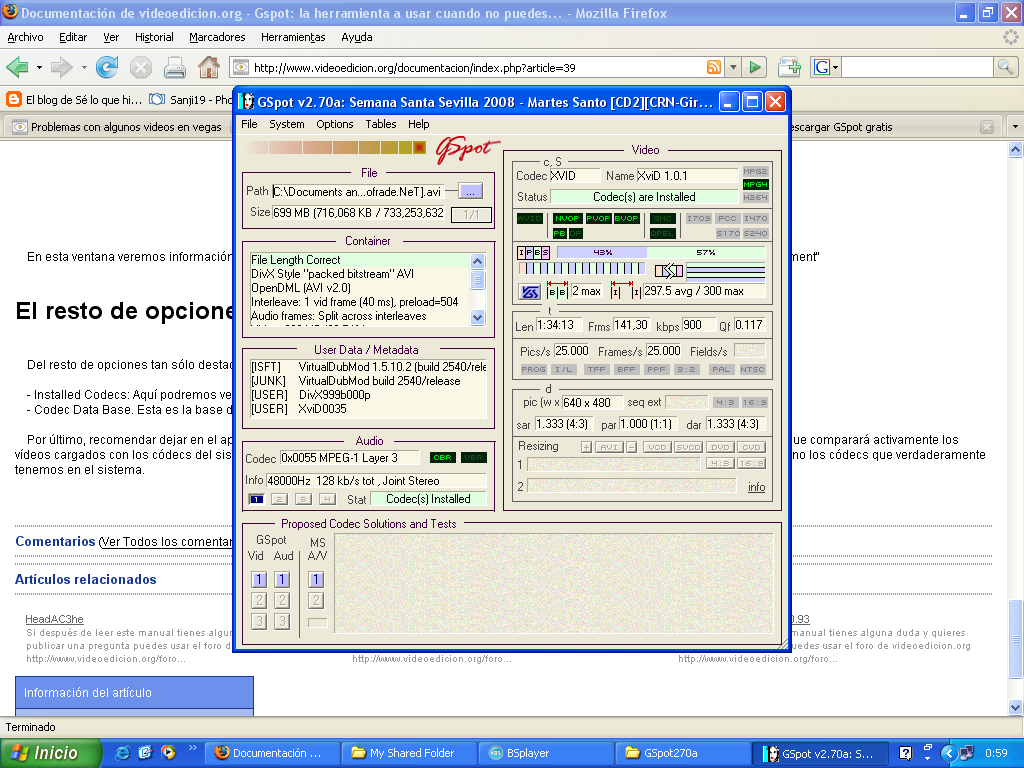Click the Windows Inicio start button
The image size is (1024, 768).
click(51, 753)
